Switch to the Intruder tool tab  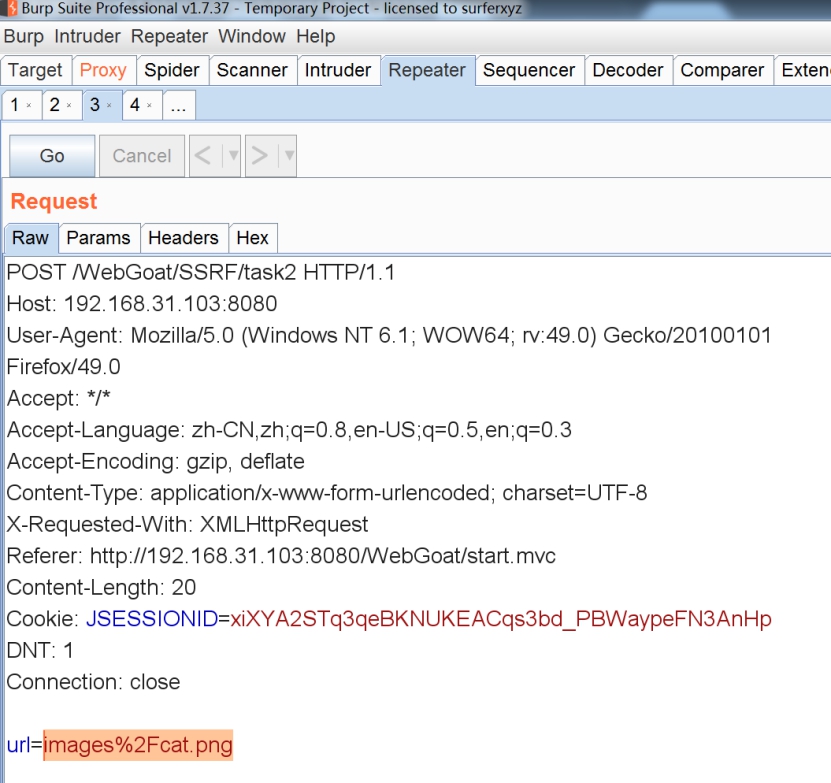coord(338,70)
